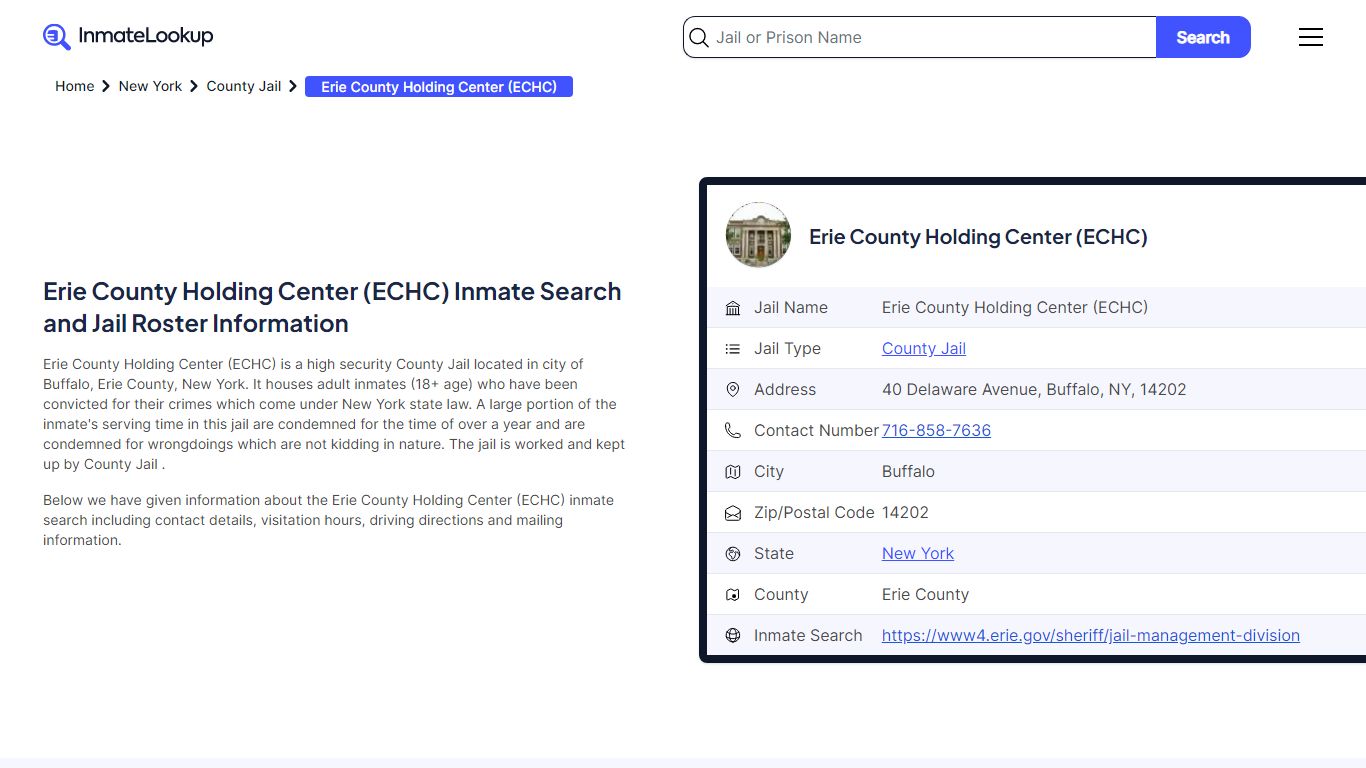Click the County row icon

click(x=733, y=595)
